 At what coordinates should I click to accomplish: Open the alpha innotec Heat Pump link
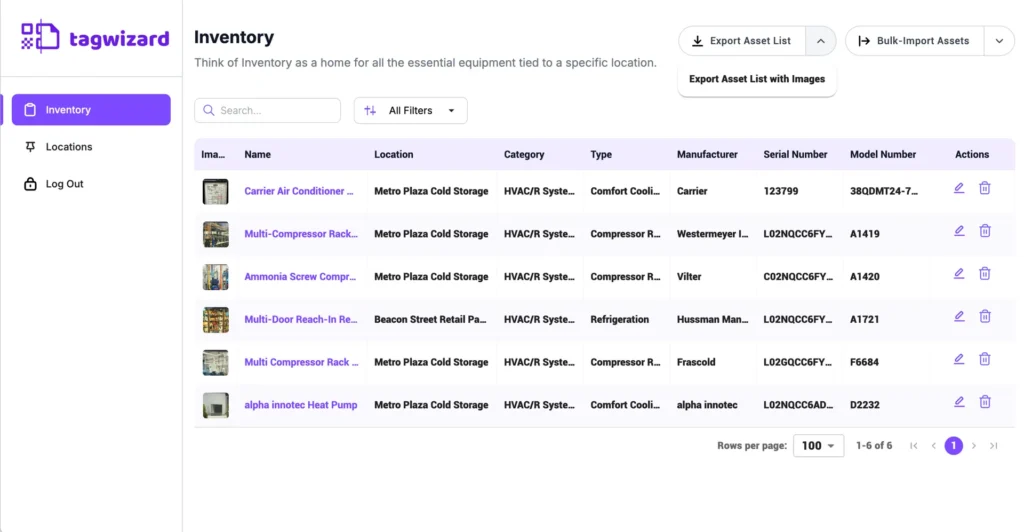click(x=300, y=405)
